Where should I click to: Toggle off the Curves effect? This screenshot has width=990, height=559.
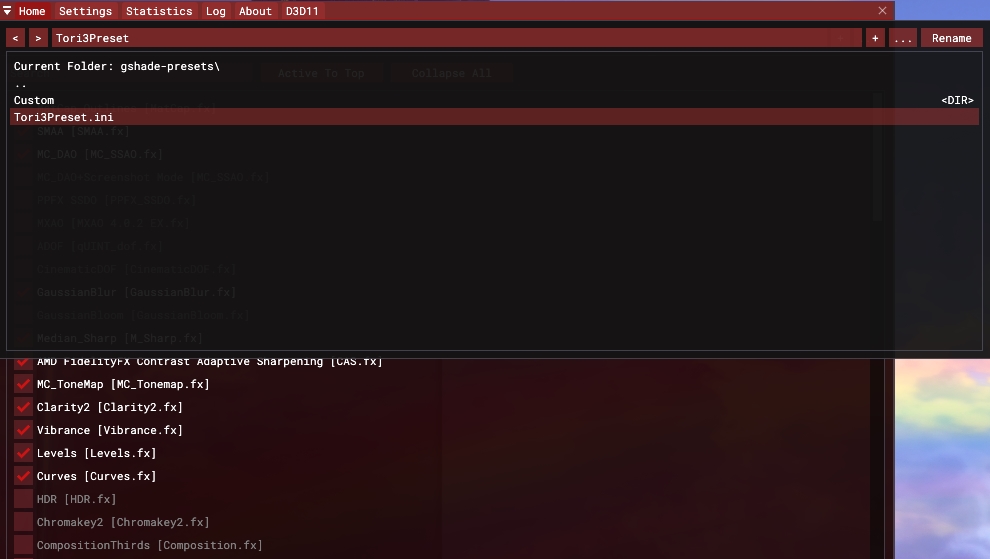[23, 476]
